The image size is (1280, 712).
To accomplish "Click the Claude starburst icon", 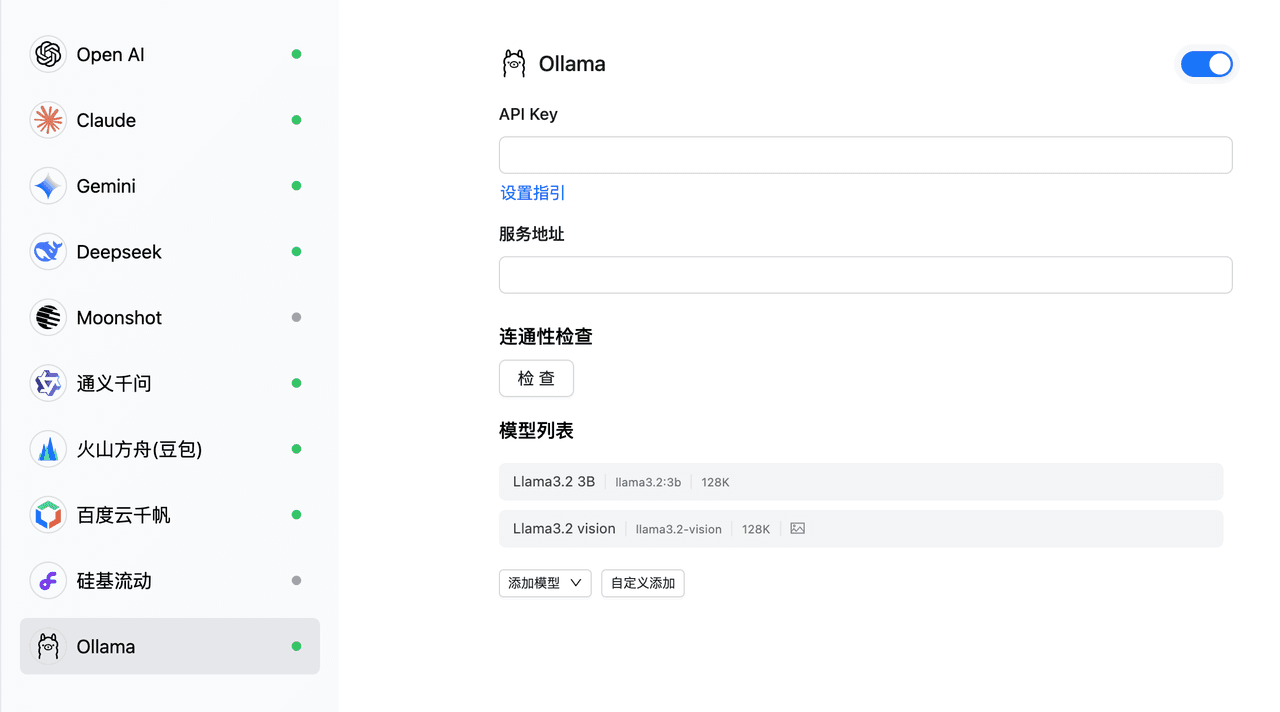I will pos(48,120).
